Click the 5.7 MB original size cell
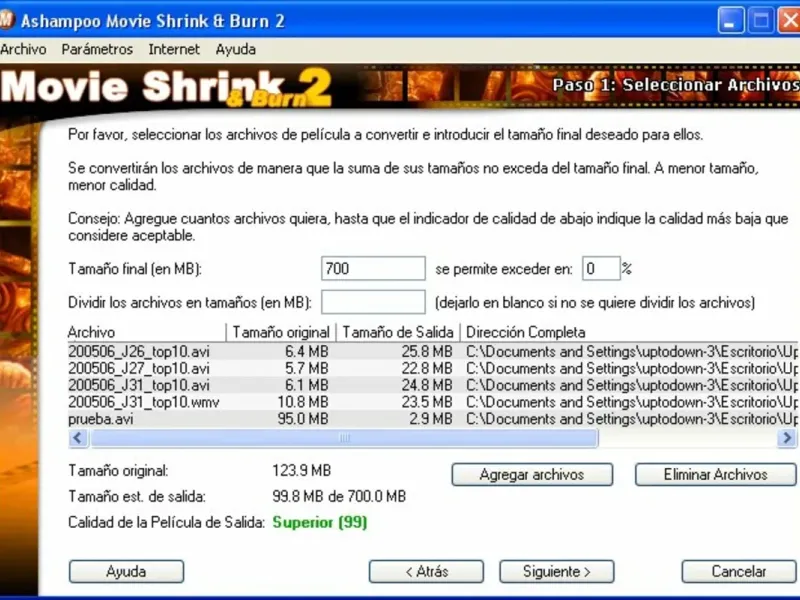800x600 pixels. (x=306, y=368)
